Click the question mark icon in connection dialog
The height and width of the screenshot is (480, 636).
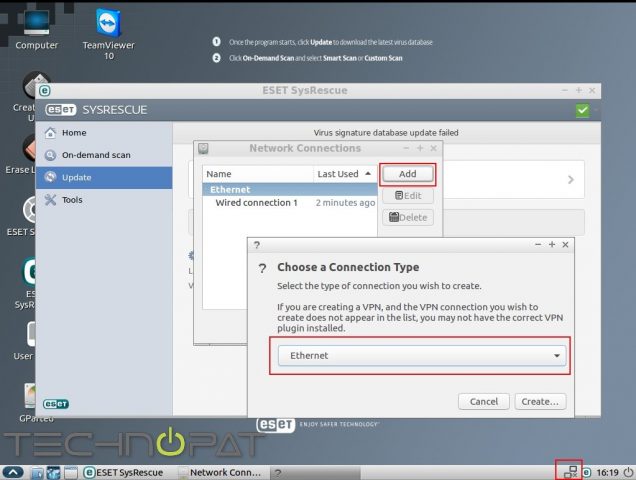coord(263,268)
